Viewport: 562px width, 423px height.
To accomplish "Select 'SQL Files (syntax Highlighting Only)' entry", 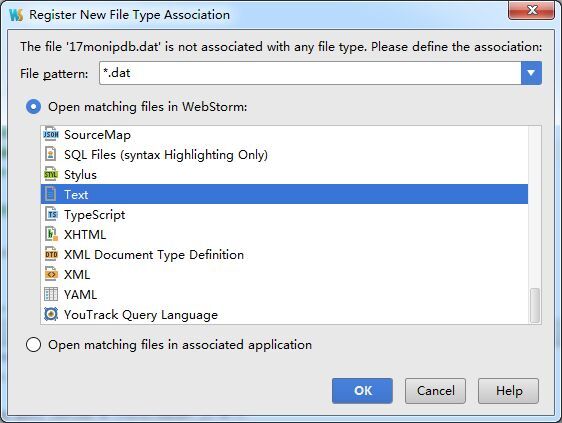I will point(284,155).
